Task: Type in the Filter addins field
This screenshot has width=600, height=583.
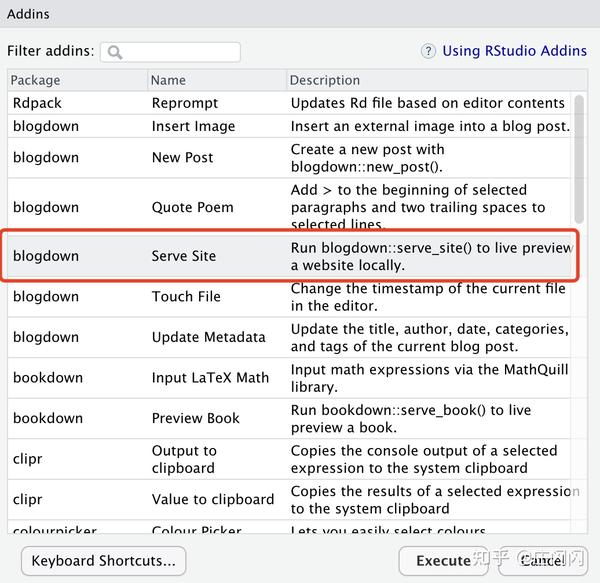Action: pyautogui.click(x=180, y=52)
